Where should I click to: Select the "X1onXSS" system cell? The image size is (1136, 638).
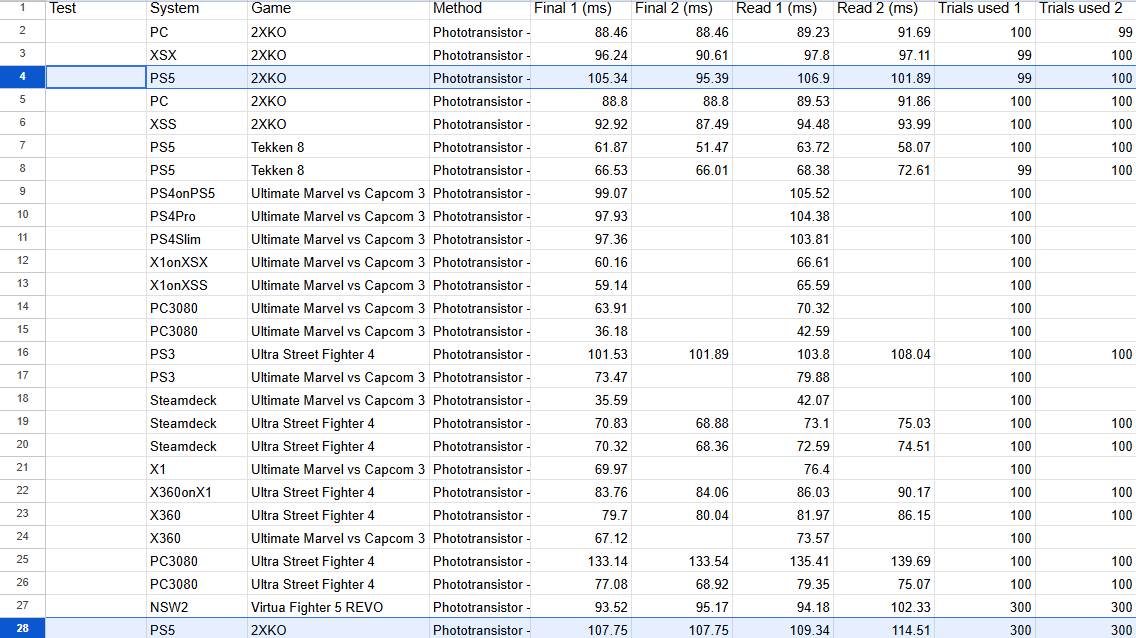coord(196,285)
